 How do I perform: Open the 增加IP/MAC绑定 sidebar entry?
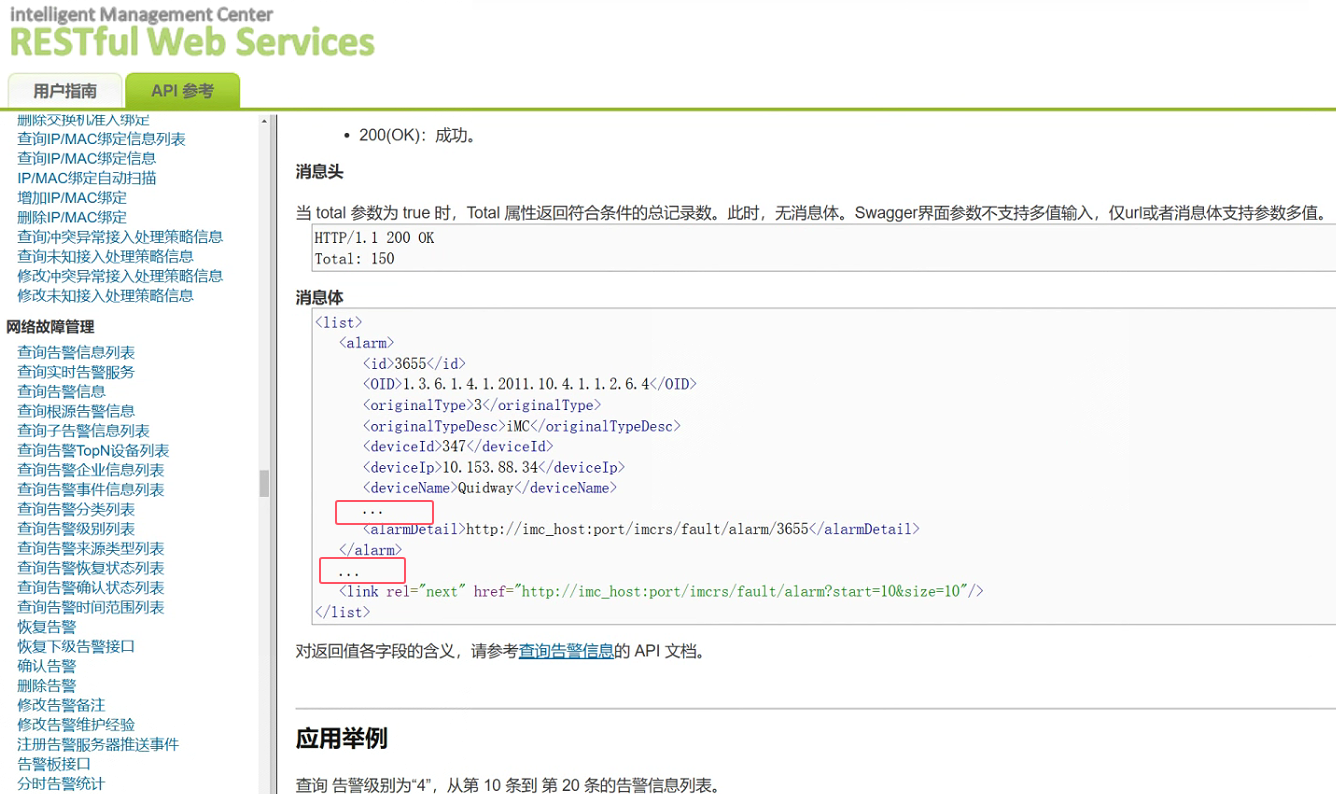(72, 197)
